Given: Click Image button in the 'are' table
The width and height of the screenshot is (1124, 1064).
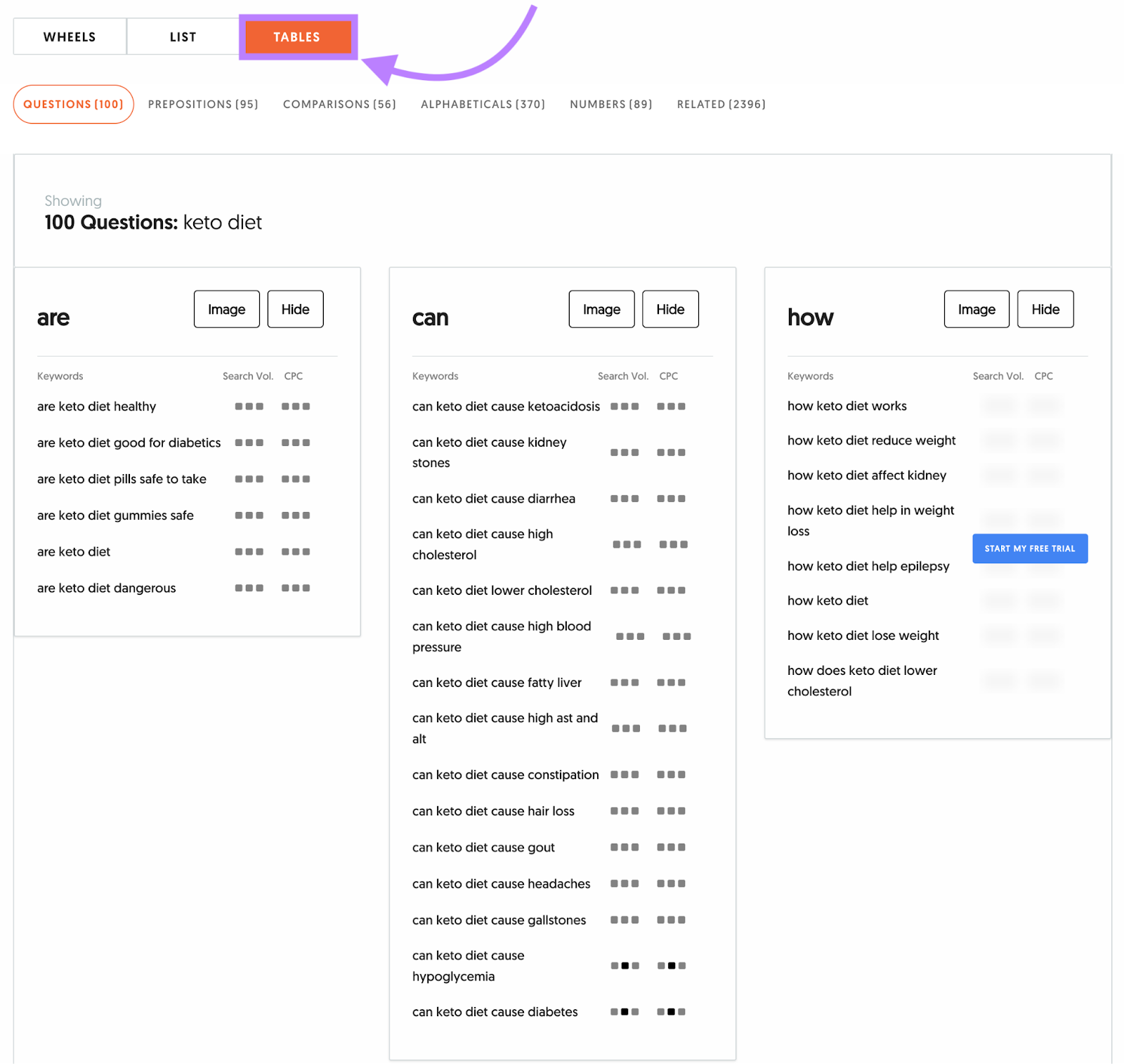Looking at the screenshot, I should pyautogui.click(x=227, y=309).
